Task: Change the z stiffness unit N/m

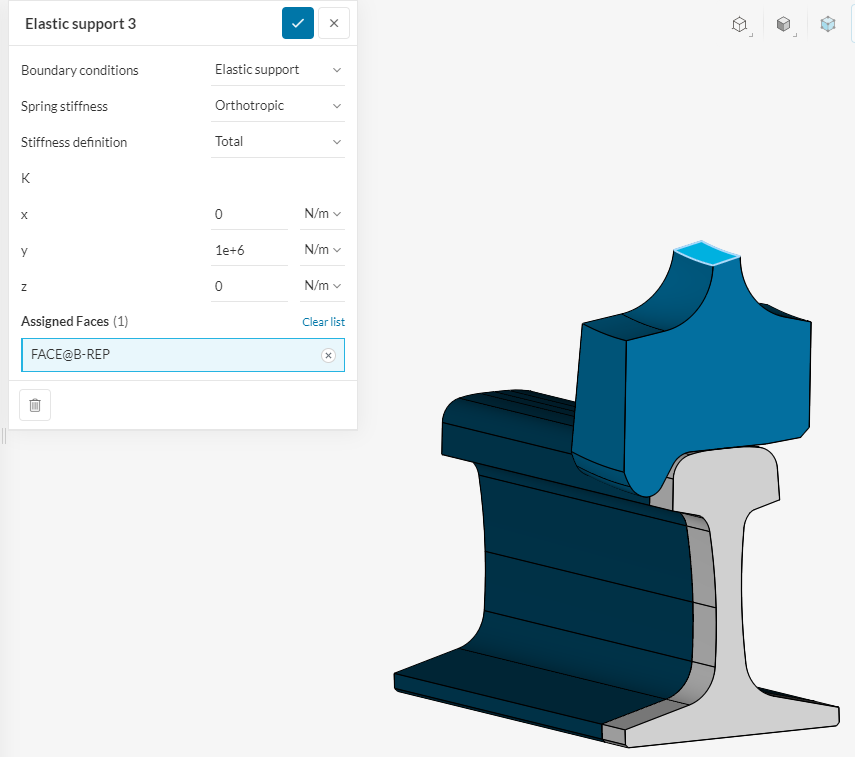Action: pos(322,286)
